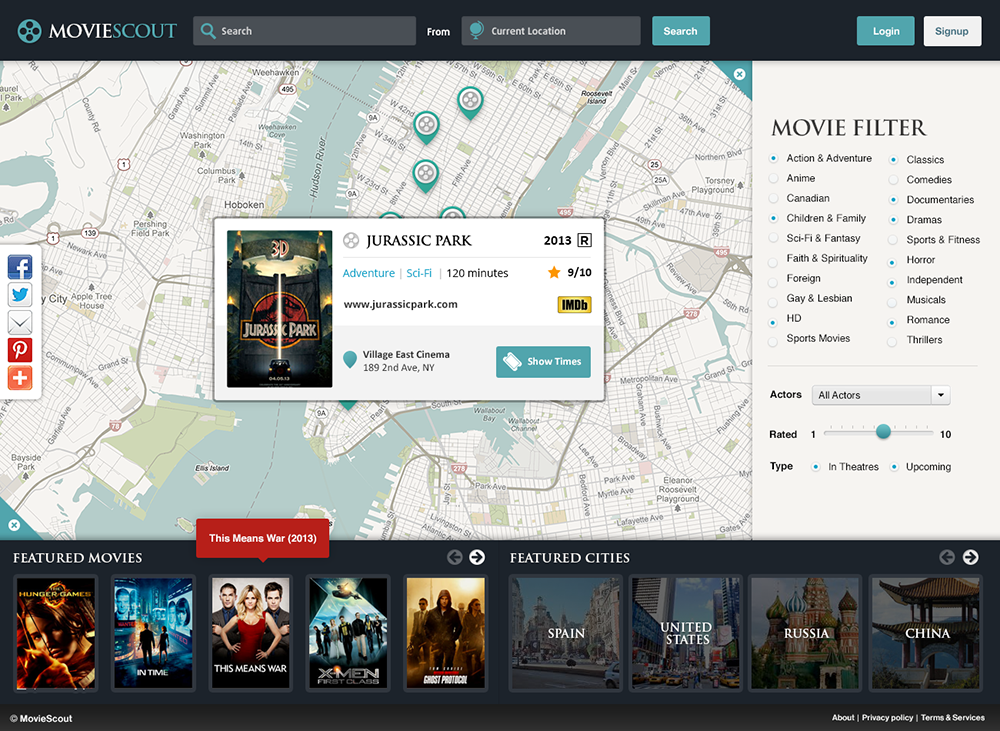Adjust the Rated slider handle
Image resolution: width=1000 pixels, height=731 pixels.
click(x=883, y=432)
